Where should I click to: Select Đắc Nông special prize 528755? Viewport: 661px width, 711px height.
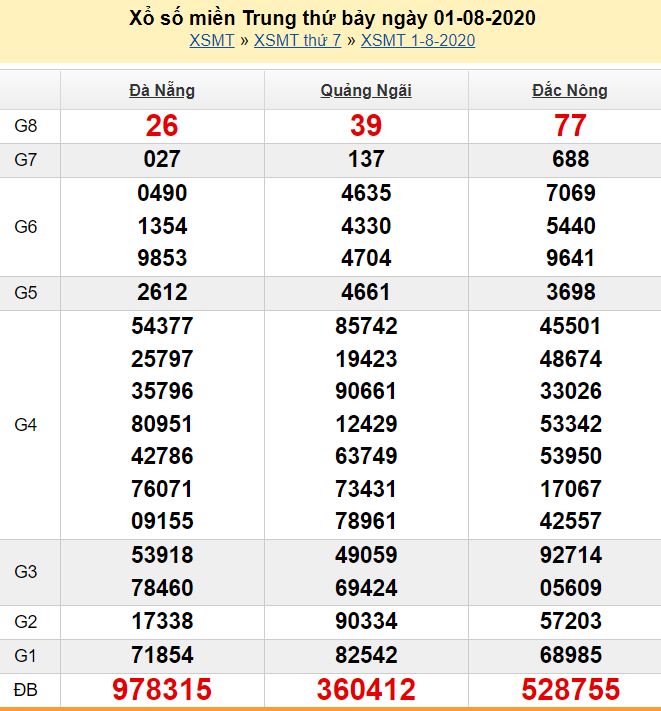(569, 690)
